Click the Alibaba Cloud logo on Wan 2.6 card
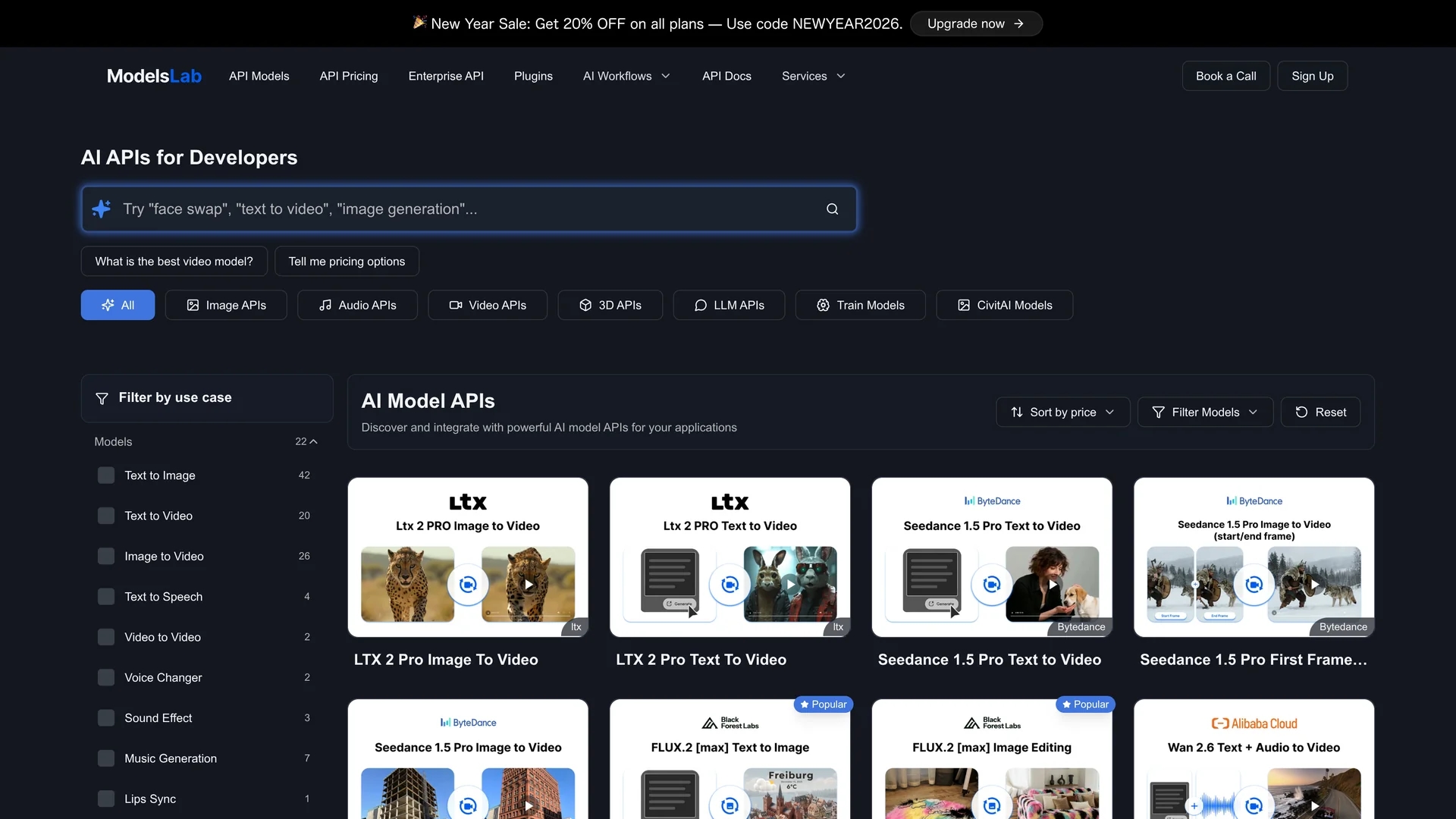1456x819 pixels. point(1254,723)
